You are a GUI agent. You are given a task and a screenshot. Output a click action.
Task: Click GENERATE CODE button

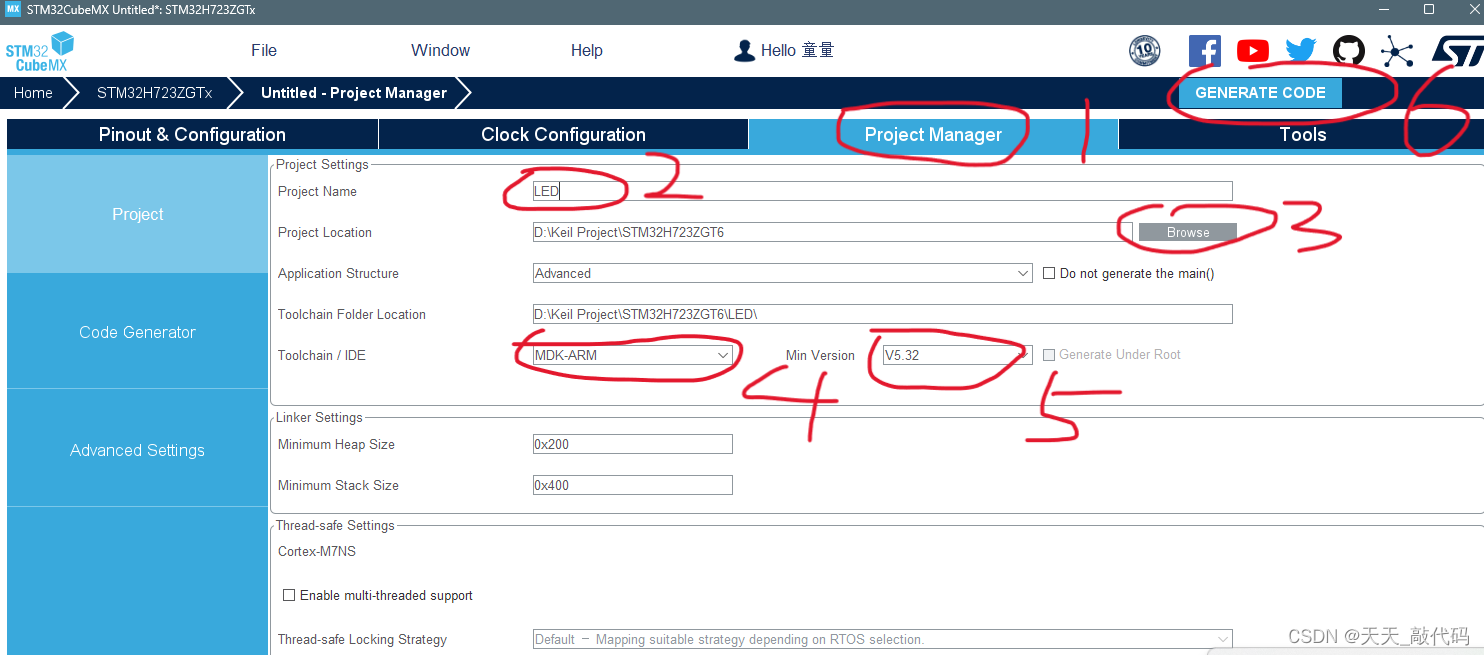tap(1260, 93)
